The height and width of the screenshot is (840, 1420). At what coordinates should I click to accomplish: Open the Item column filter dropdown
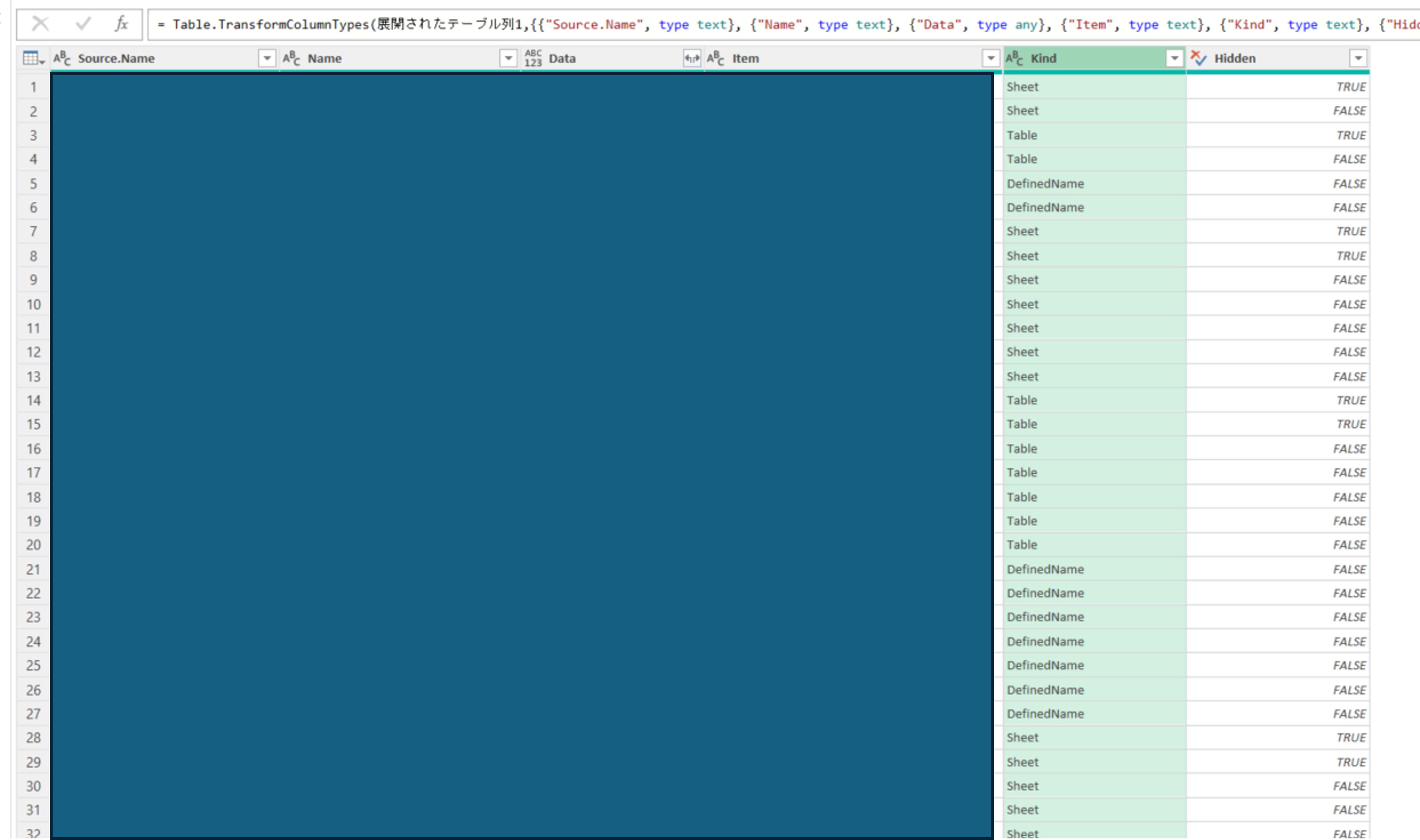coord(990,58)
